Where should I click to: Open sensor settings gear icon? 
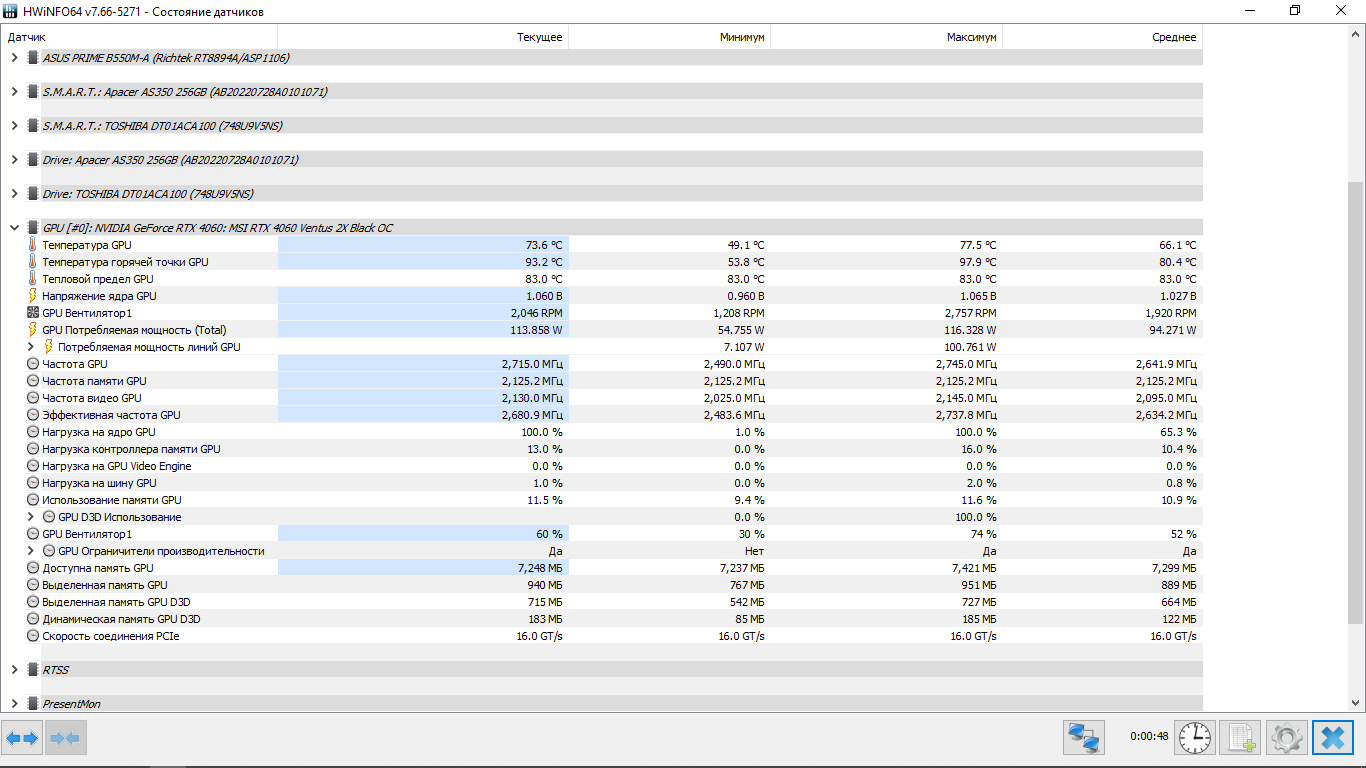pos(1286,738)
